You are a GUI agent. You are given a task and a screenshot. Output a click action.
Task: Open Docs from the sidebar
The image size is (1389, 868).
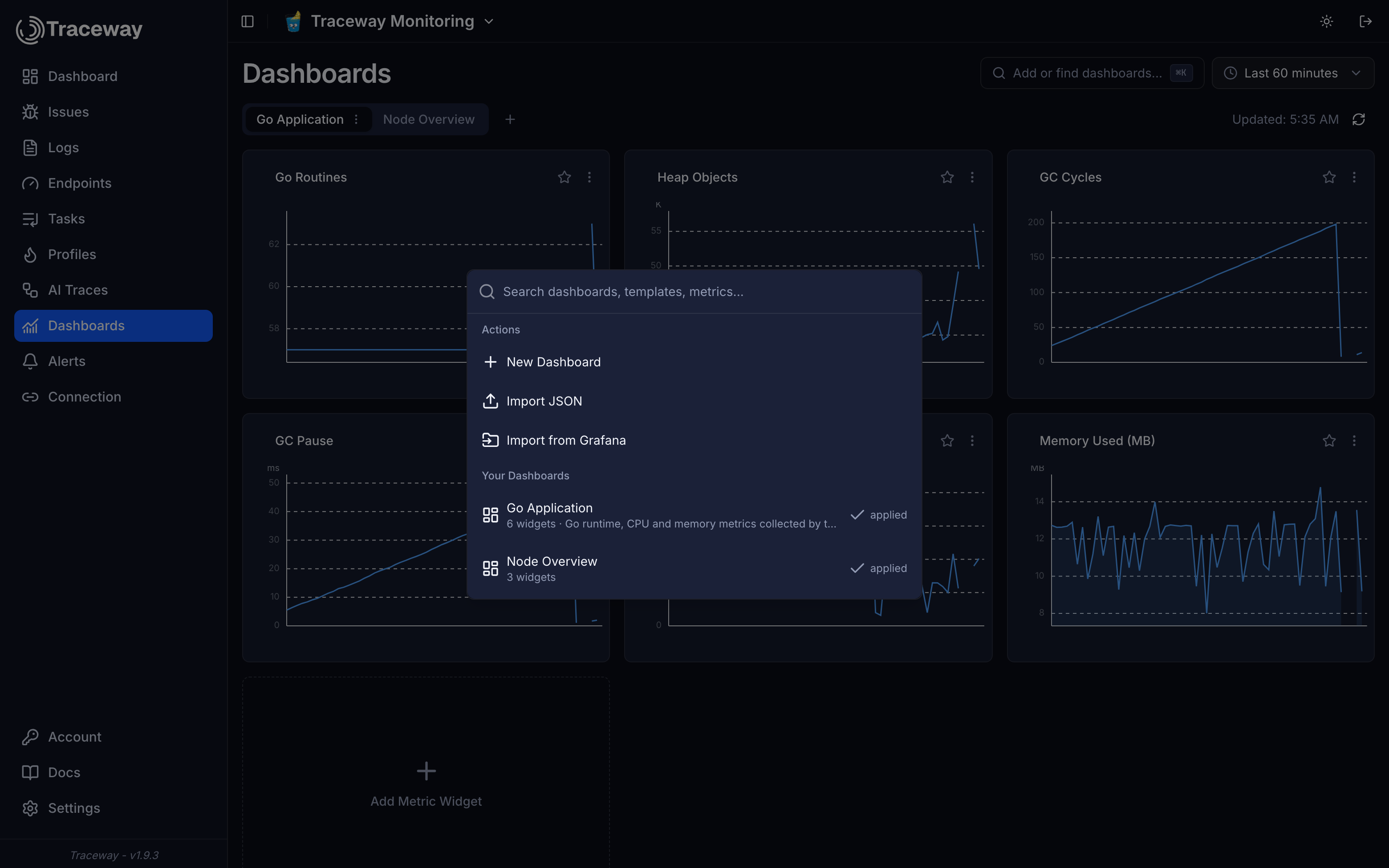point(114,772)
